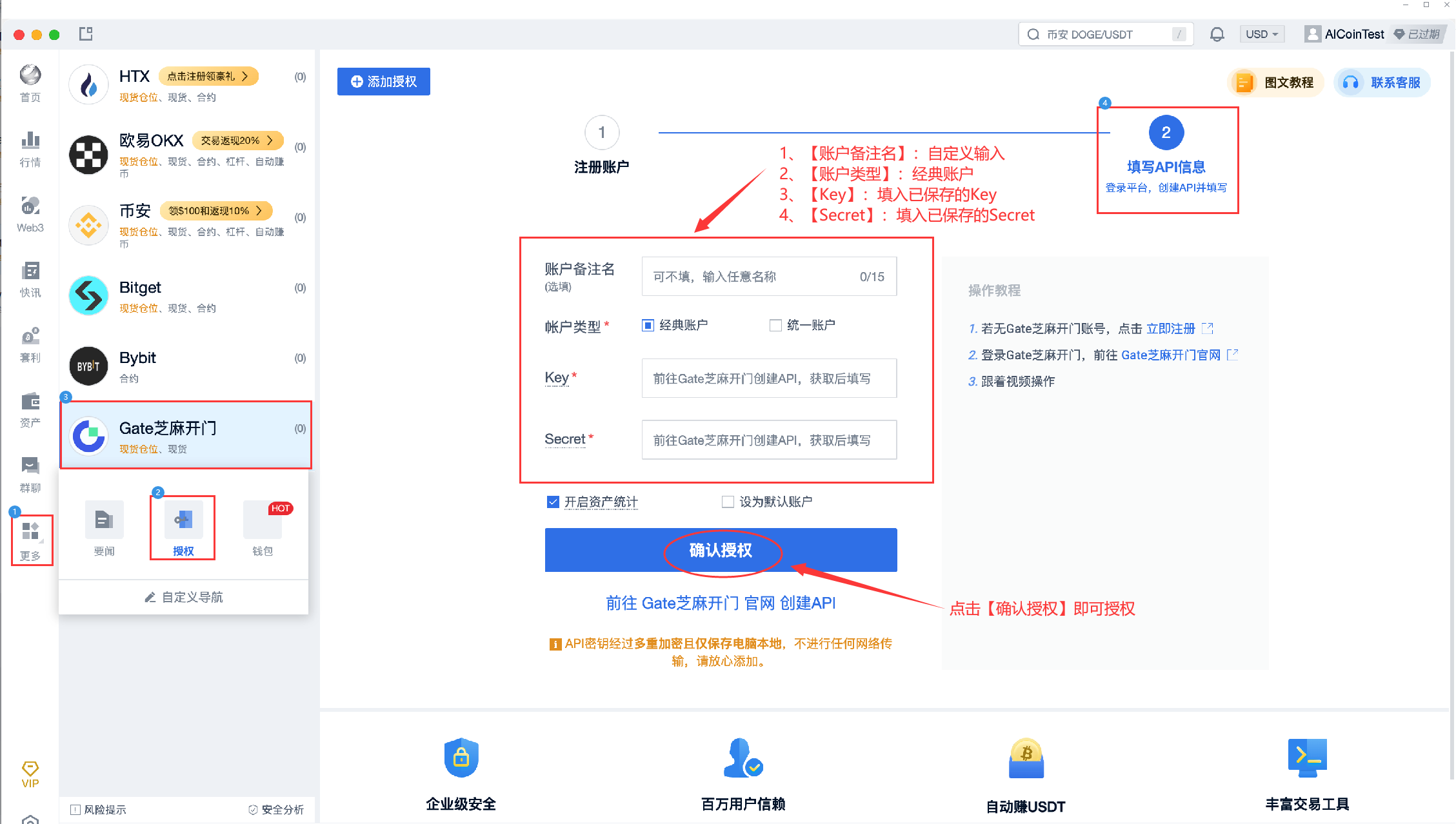The image size is (1456, 824).
Task: Select the Bitget exchange row name
Action: tap(140, 287)
